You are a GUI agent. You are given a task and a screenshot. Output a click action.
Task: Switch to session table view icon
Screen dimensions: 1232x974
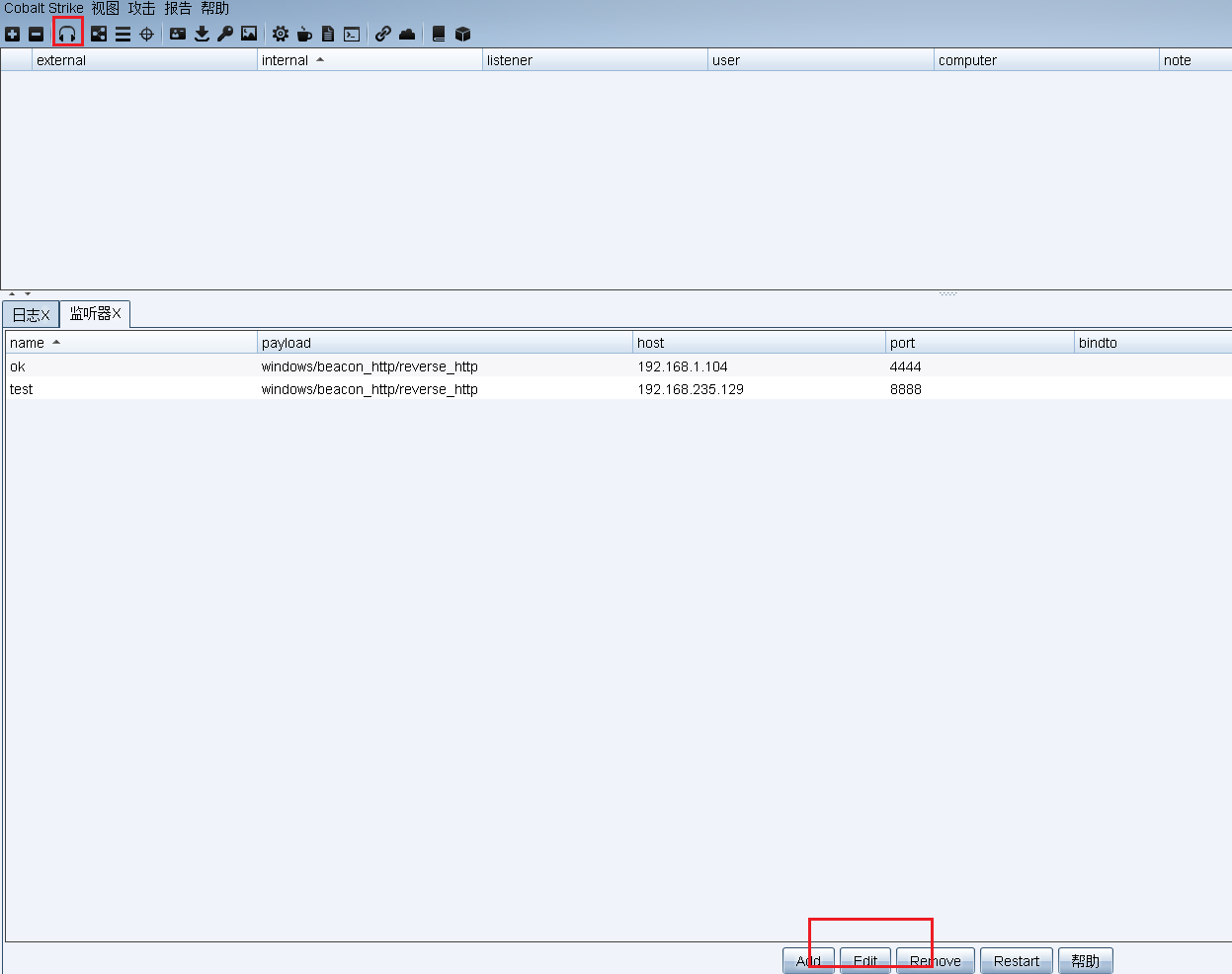click(123, 34)
